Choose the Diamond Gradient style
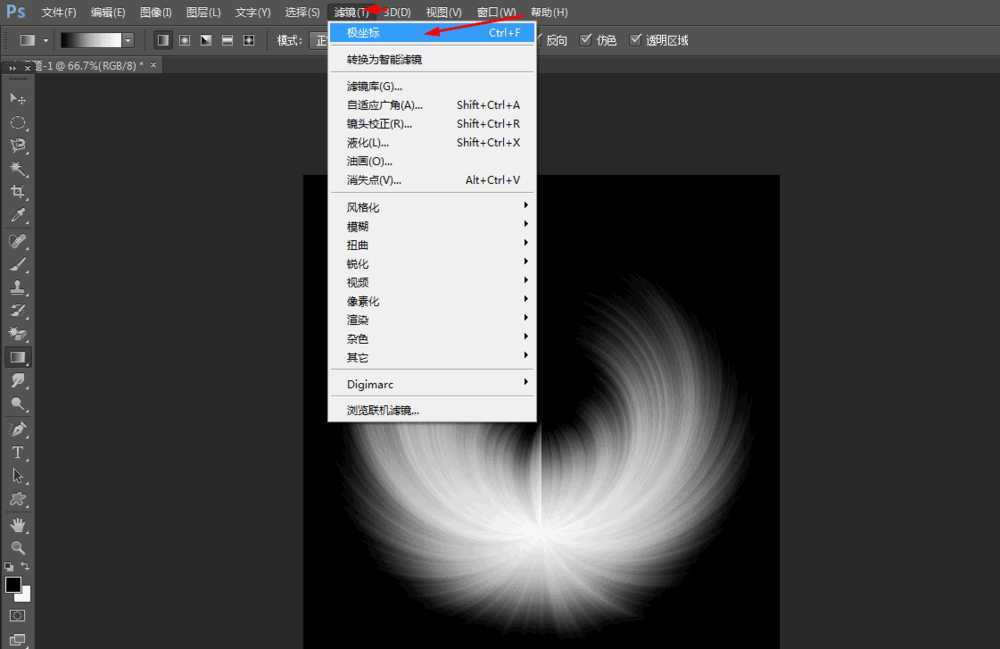 (248, 40)
